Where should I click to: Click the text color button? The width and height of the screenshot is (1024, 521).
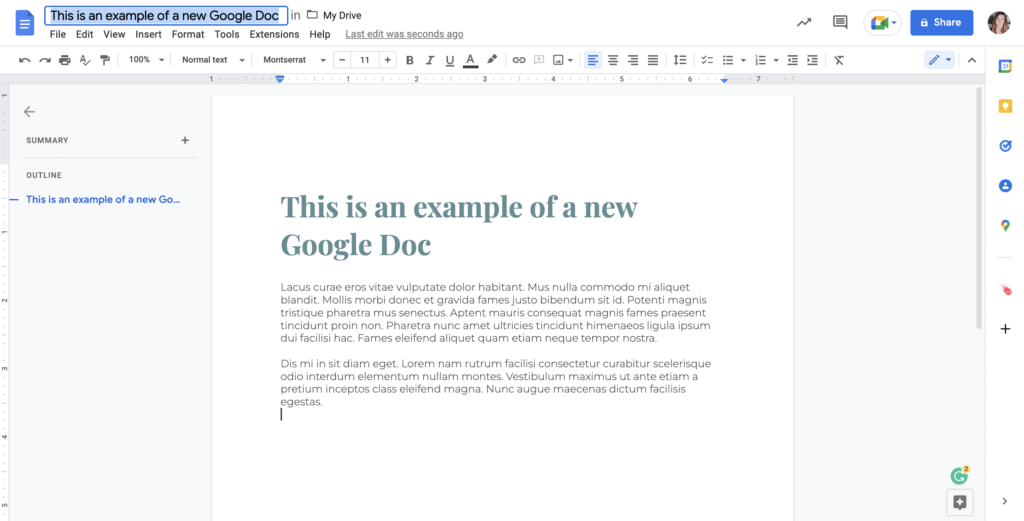[470, 60]
